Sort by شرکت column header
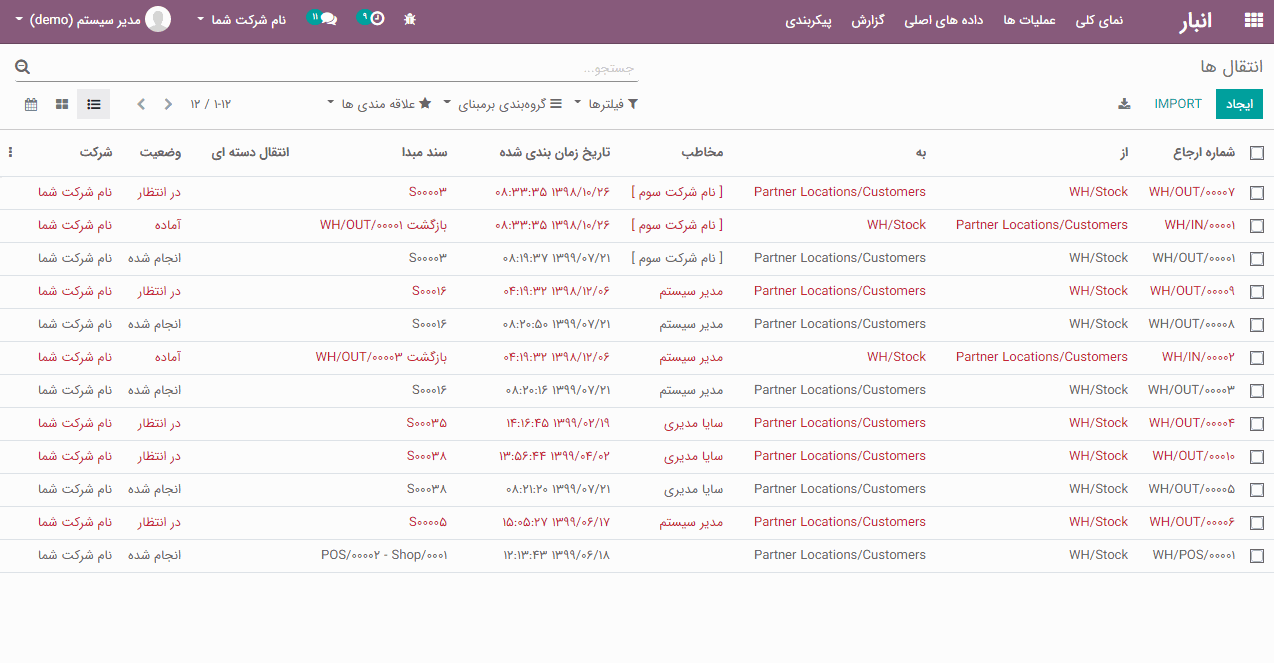 coord(96,152)
